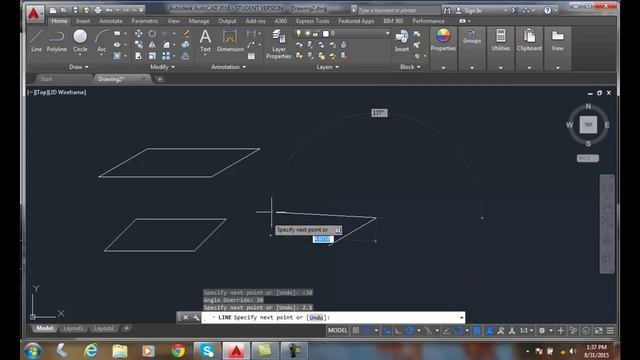Open the annotation scale 1:1 dropdown
This screenshot has width=640, height=360.
(527, 331)
